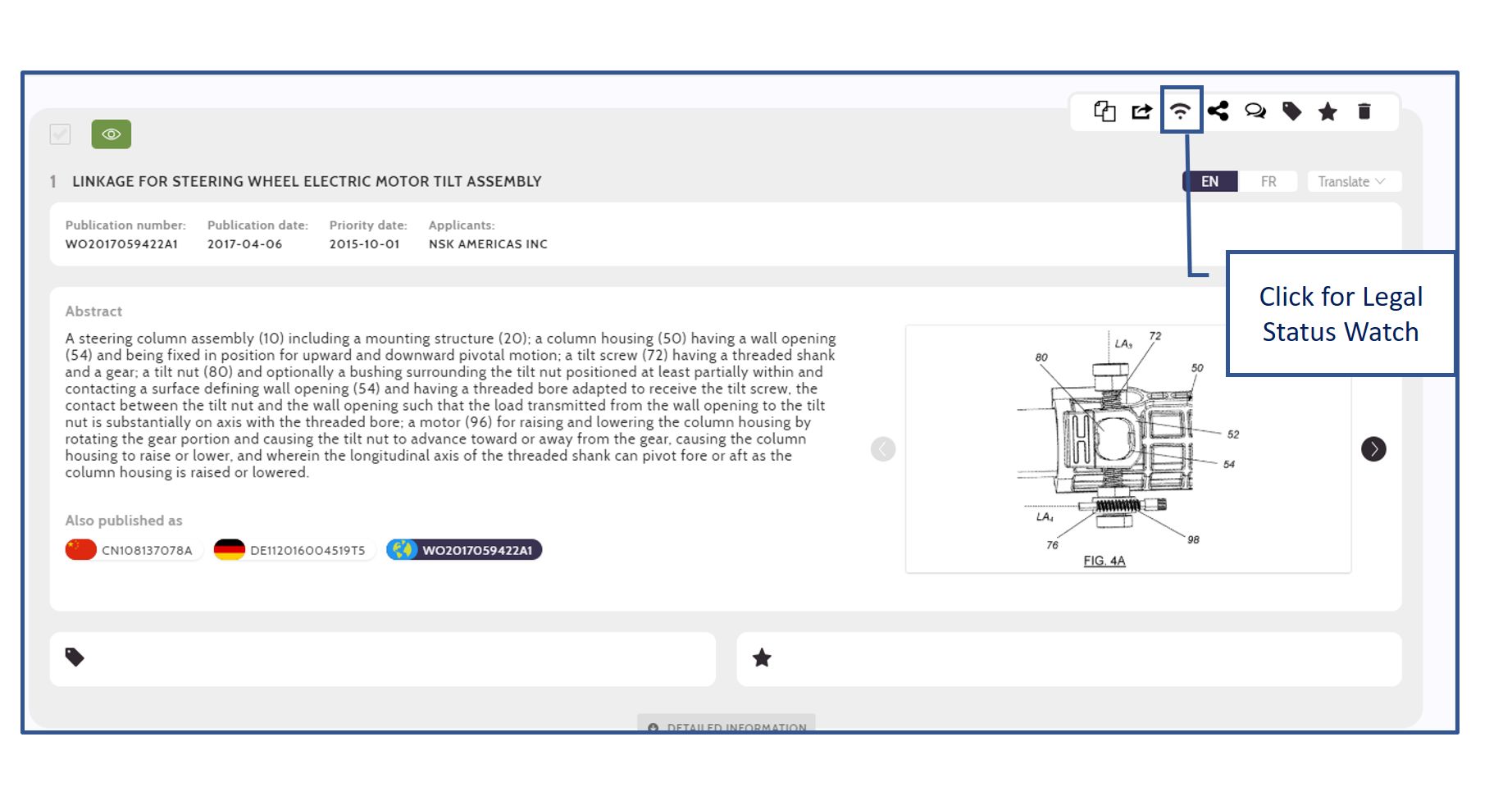The height and width of the screenshot is (796, 1512).
Task: Click the star favorite icon in toolbar
Action: click(1328, 111)
